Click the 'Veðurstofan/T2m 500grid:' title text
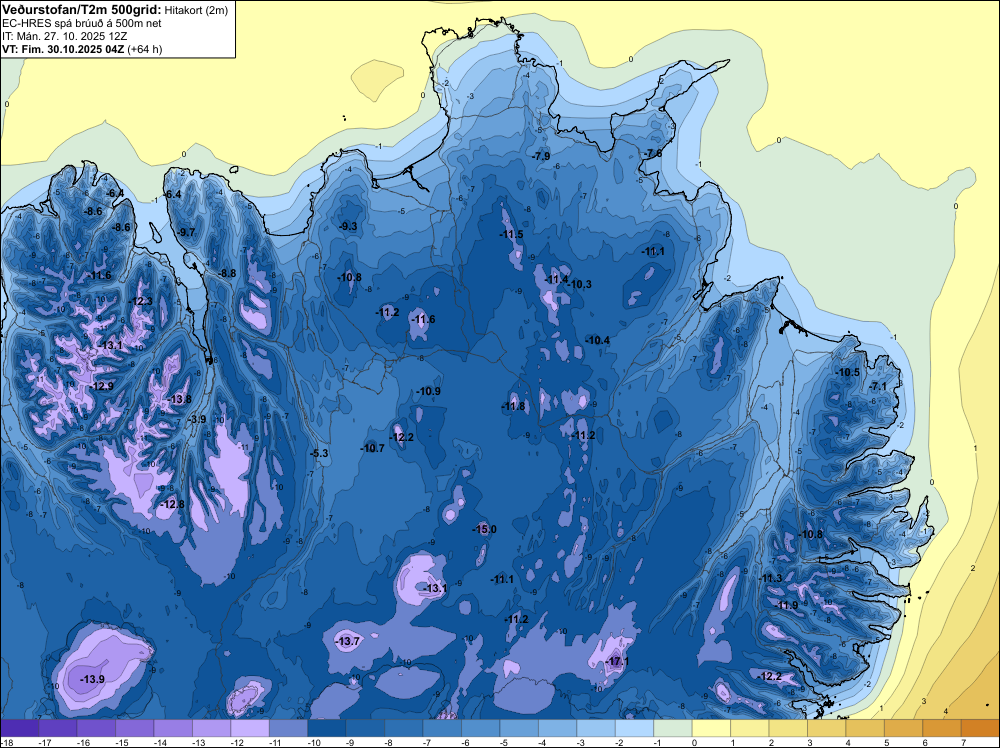The width and height of the screenshot is (1000, 748). [82, 10]
